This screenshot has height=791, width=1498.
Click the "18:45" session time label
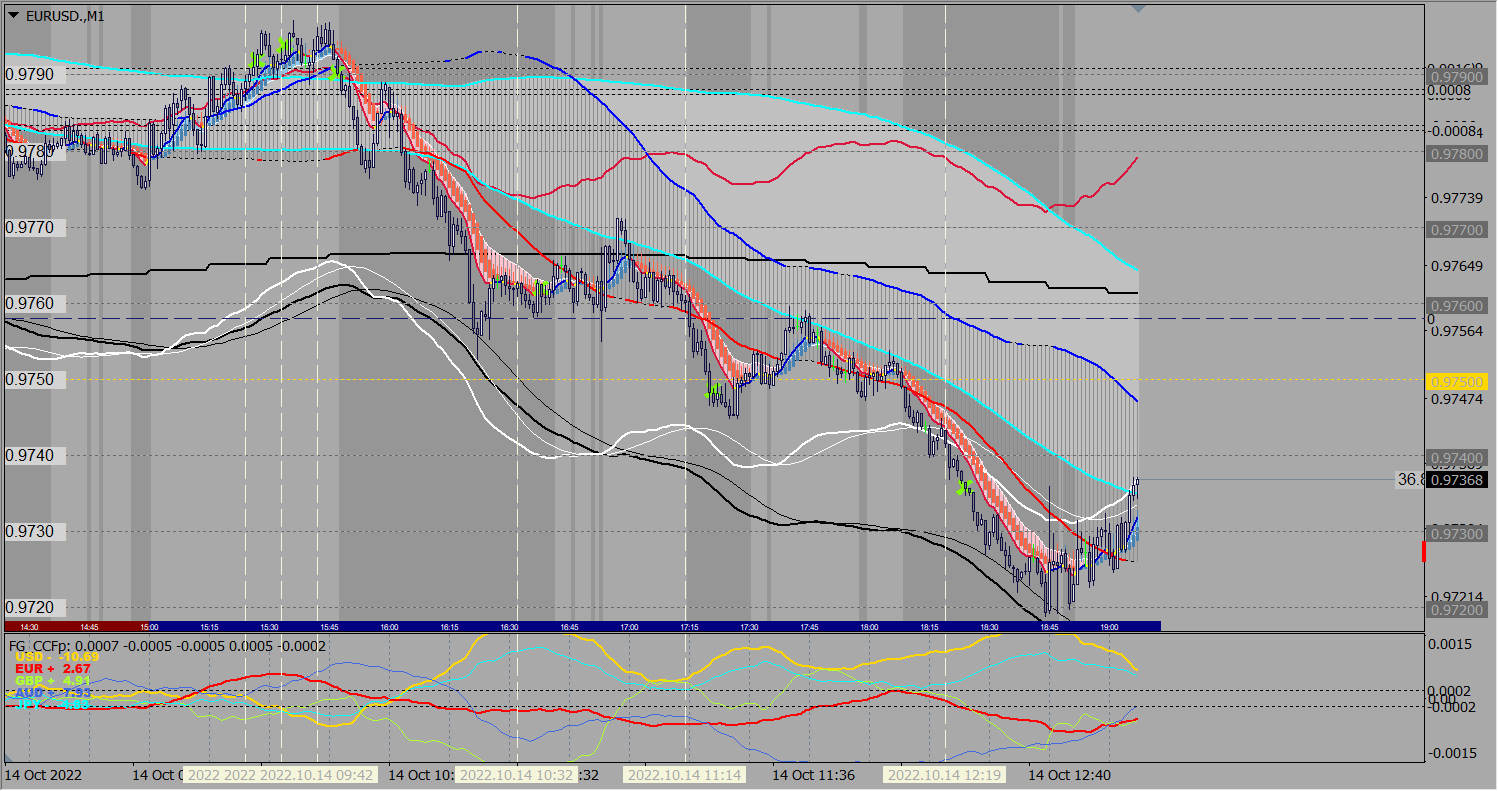pos(1049,627)
